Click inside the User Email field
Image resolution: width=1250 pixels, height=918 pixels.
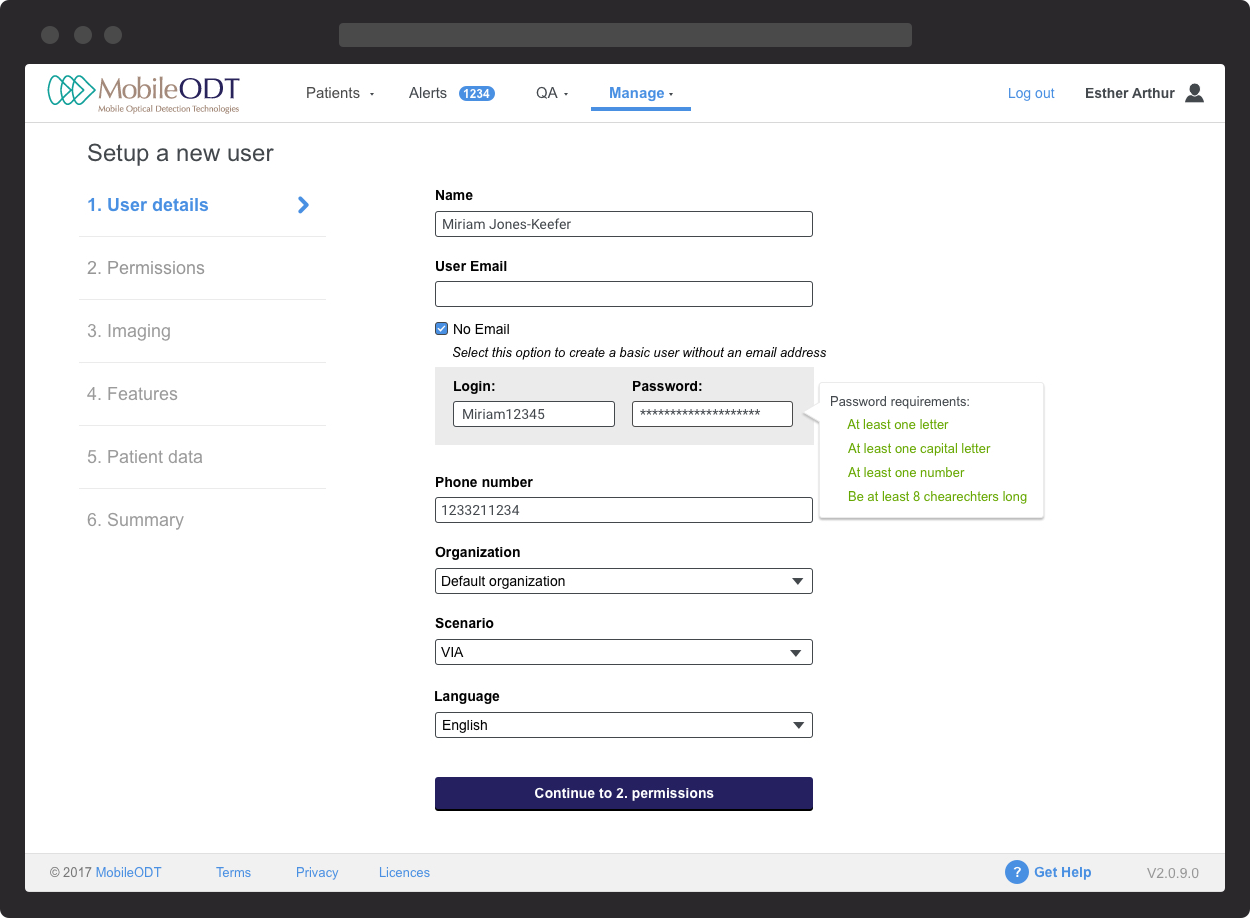pyautogui.click(x=623, y=293)
